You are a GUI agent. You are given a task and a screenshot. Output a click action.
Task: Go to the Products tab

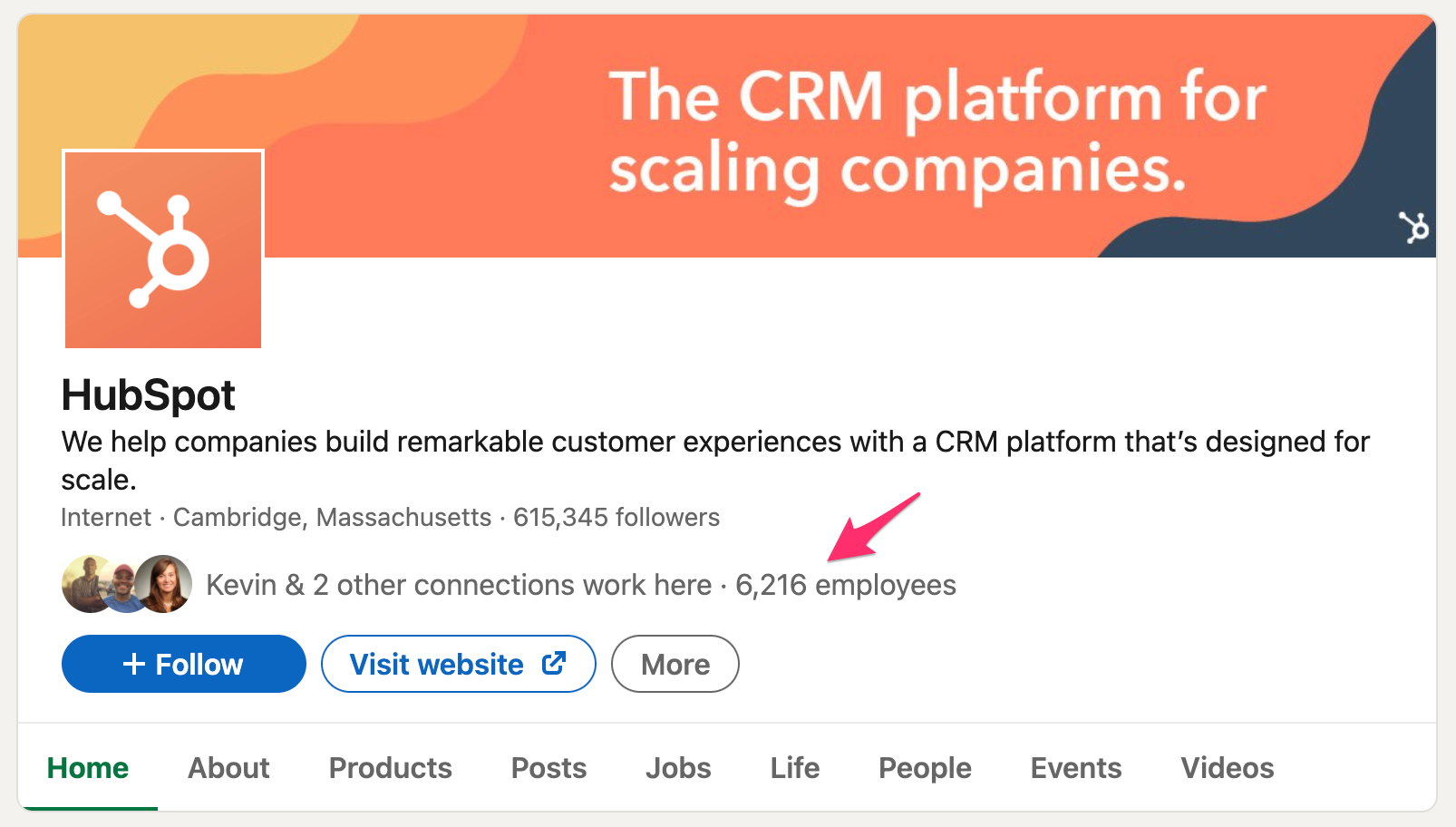click(x=390, y=768)
